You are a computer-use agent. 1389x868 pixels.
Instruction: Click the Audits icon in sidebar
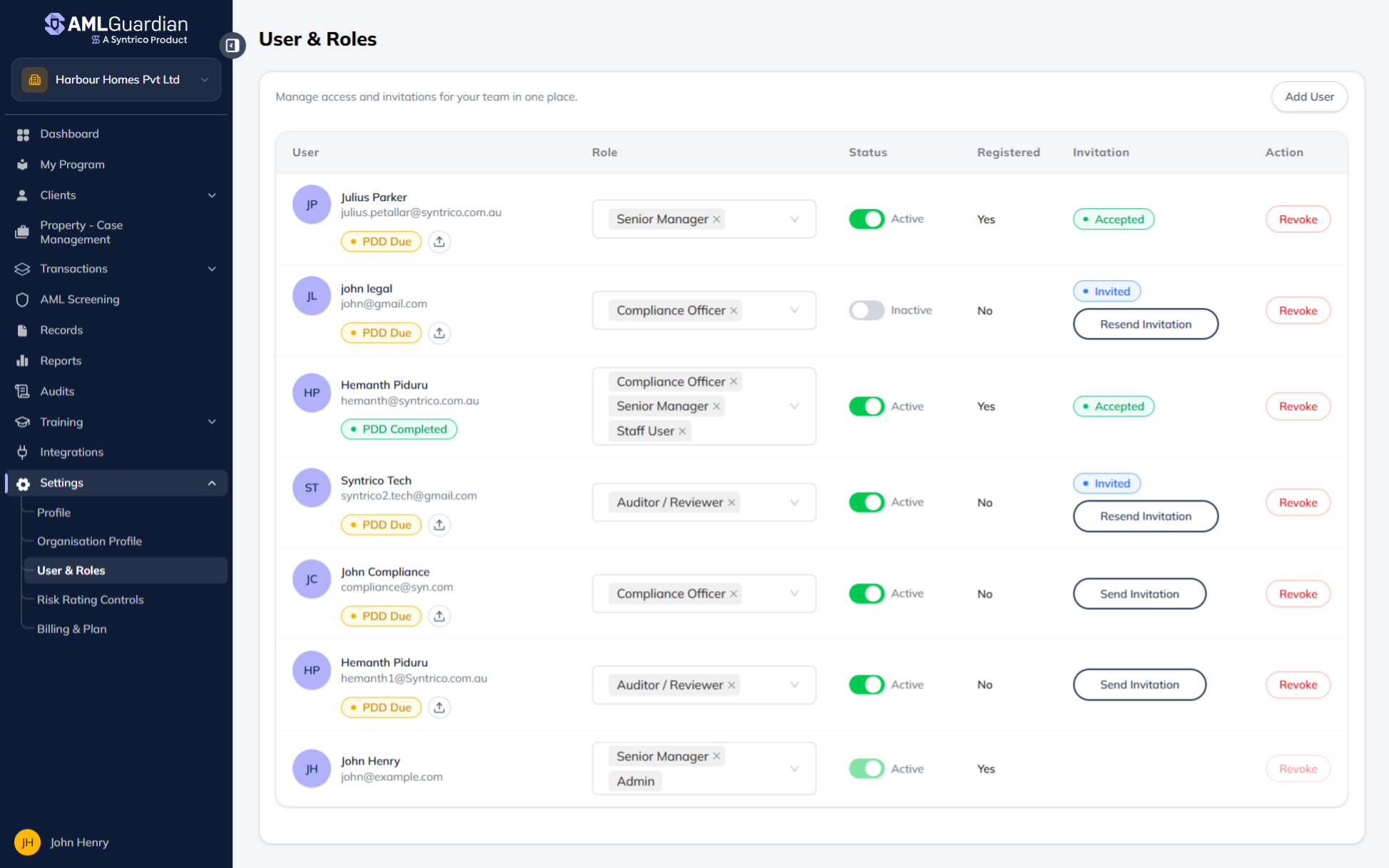coord(23,391)
